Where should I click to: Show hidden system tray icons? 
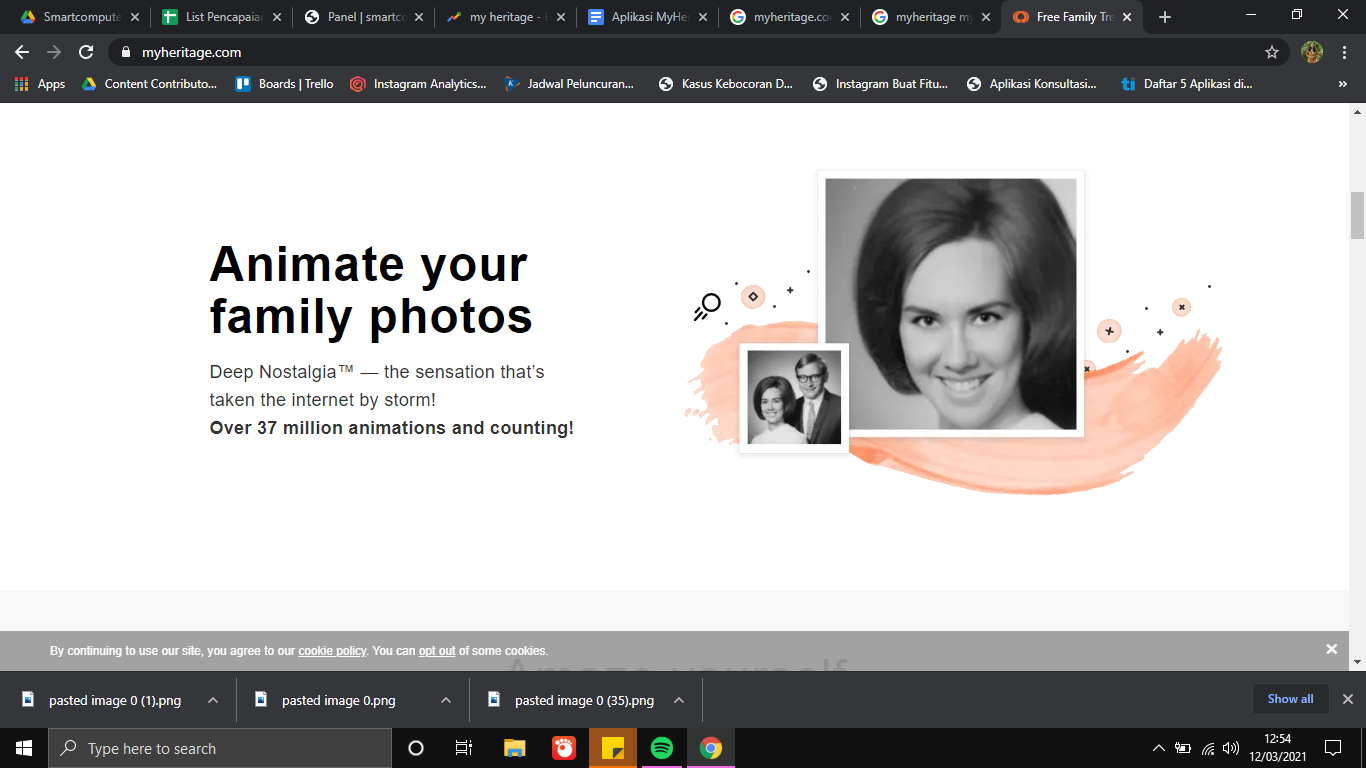[1159, 748]
